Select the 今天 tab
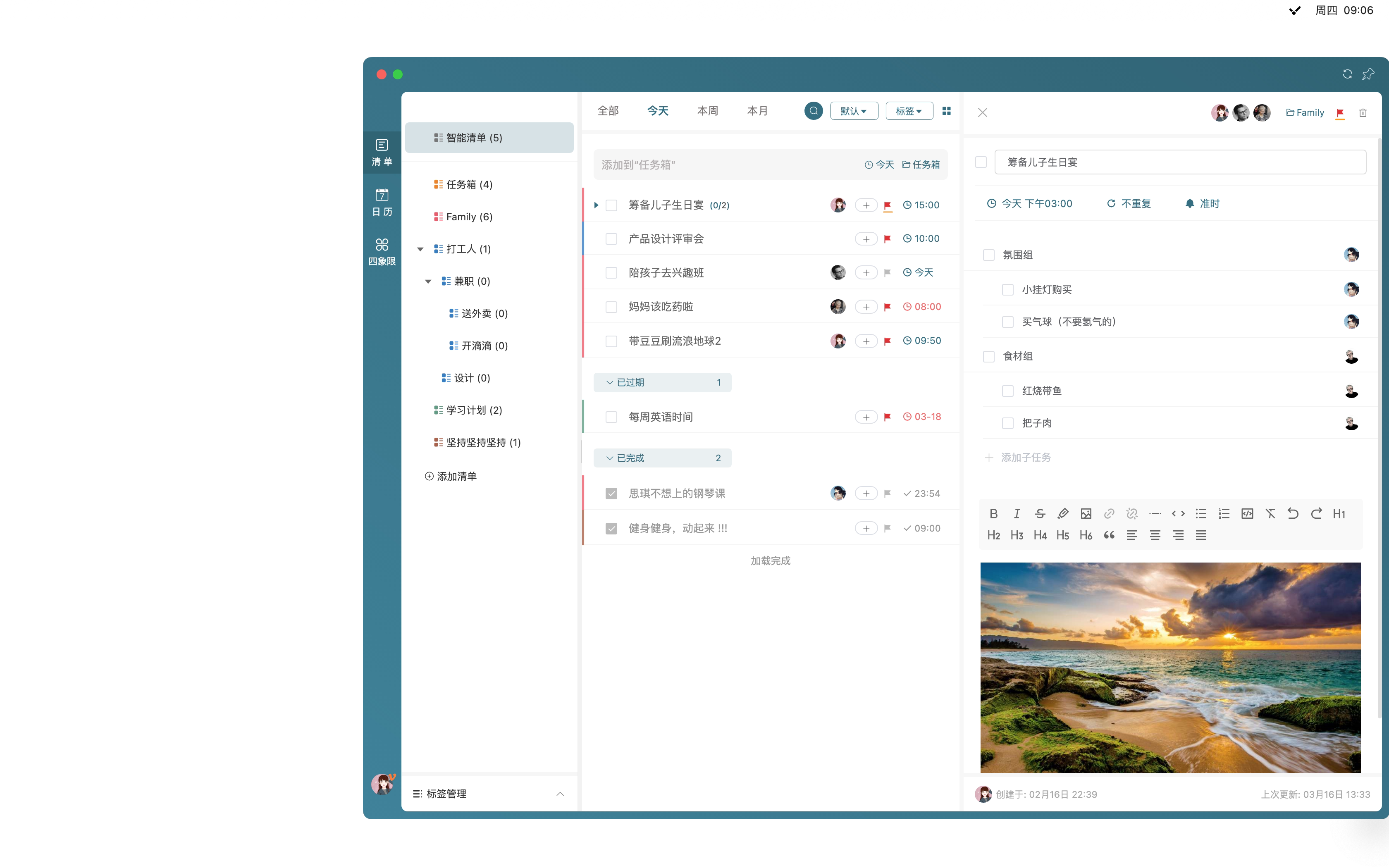Screen dimensions: 1389x868 click(x=658, y=111)
